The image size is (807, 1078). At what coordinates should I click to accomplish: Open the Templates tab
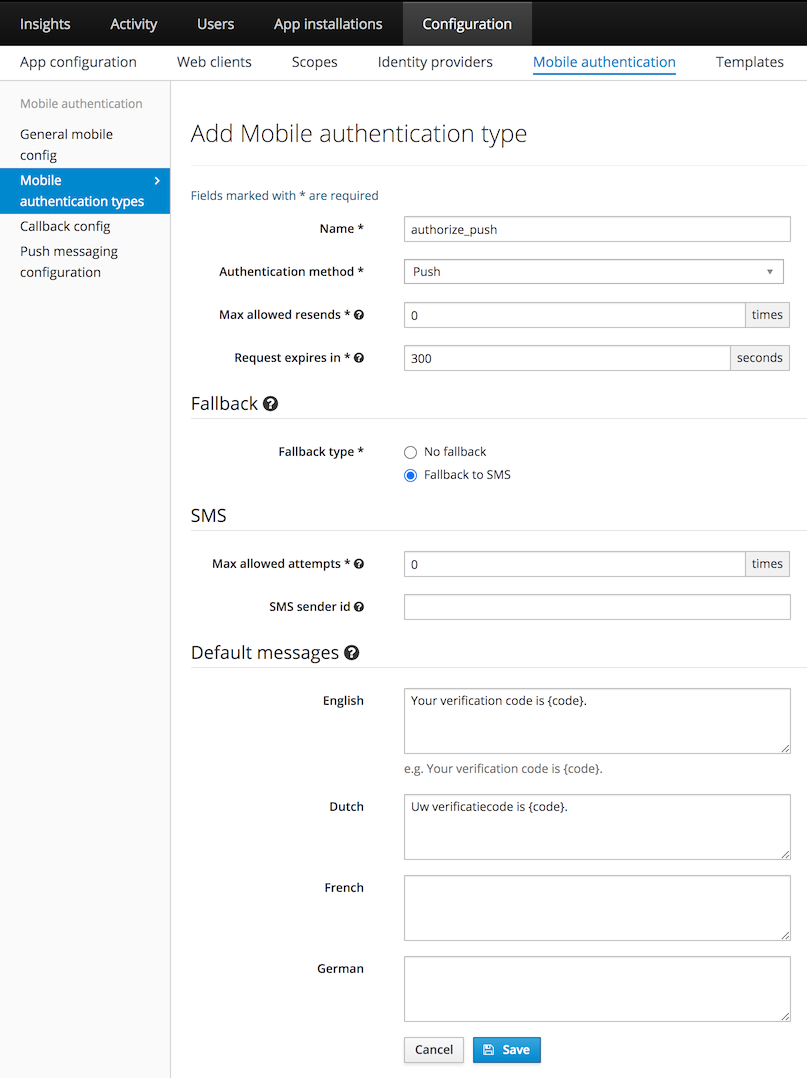[749, 62]
